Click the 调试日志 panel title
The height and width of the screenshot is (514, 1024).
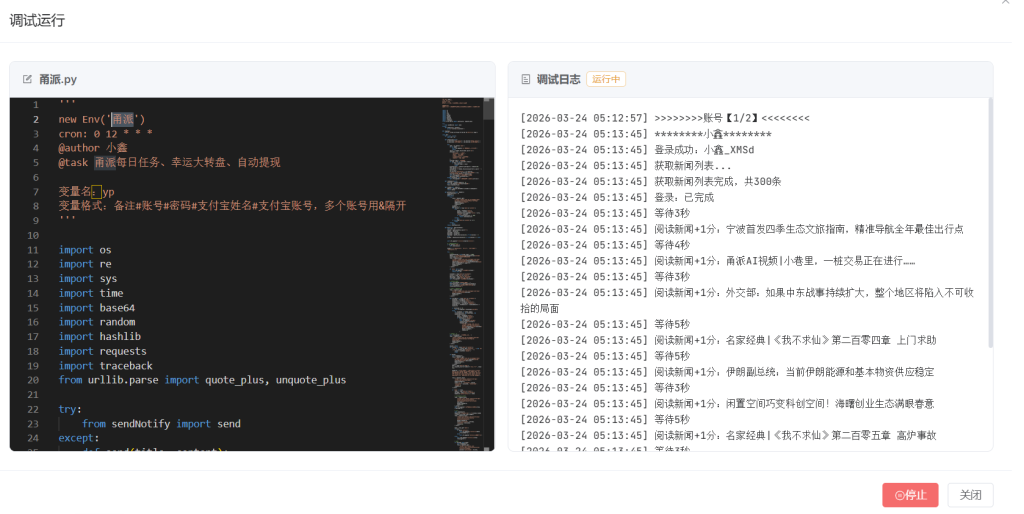558,79
